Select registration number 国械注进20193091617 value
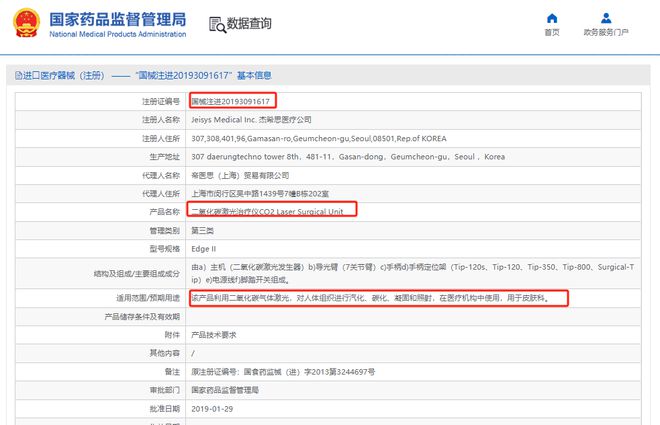 click(x=230, y=101)
